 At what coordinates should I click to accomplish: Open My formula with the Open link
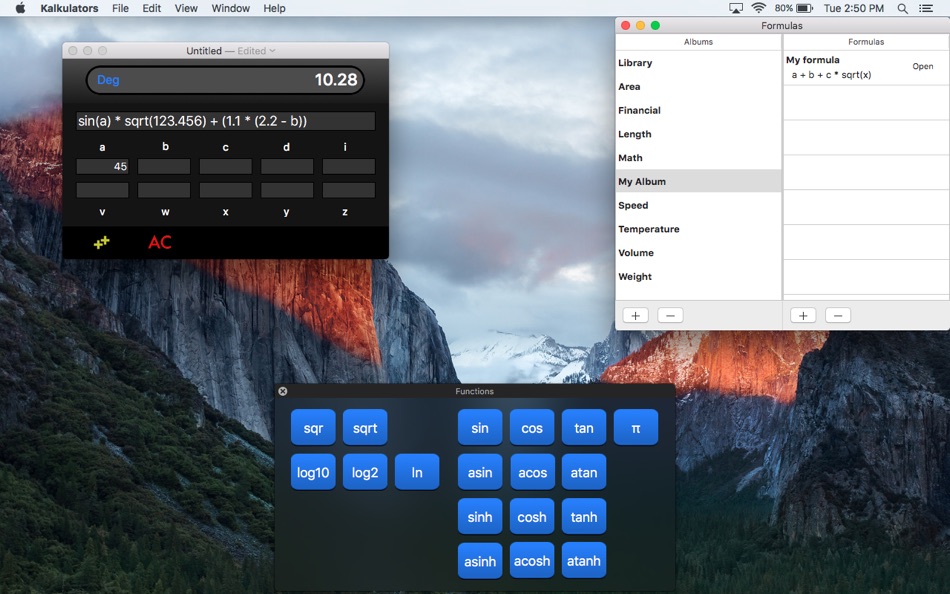(x=923, y=67)
